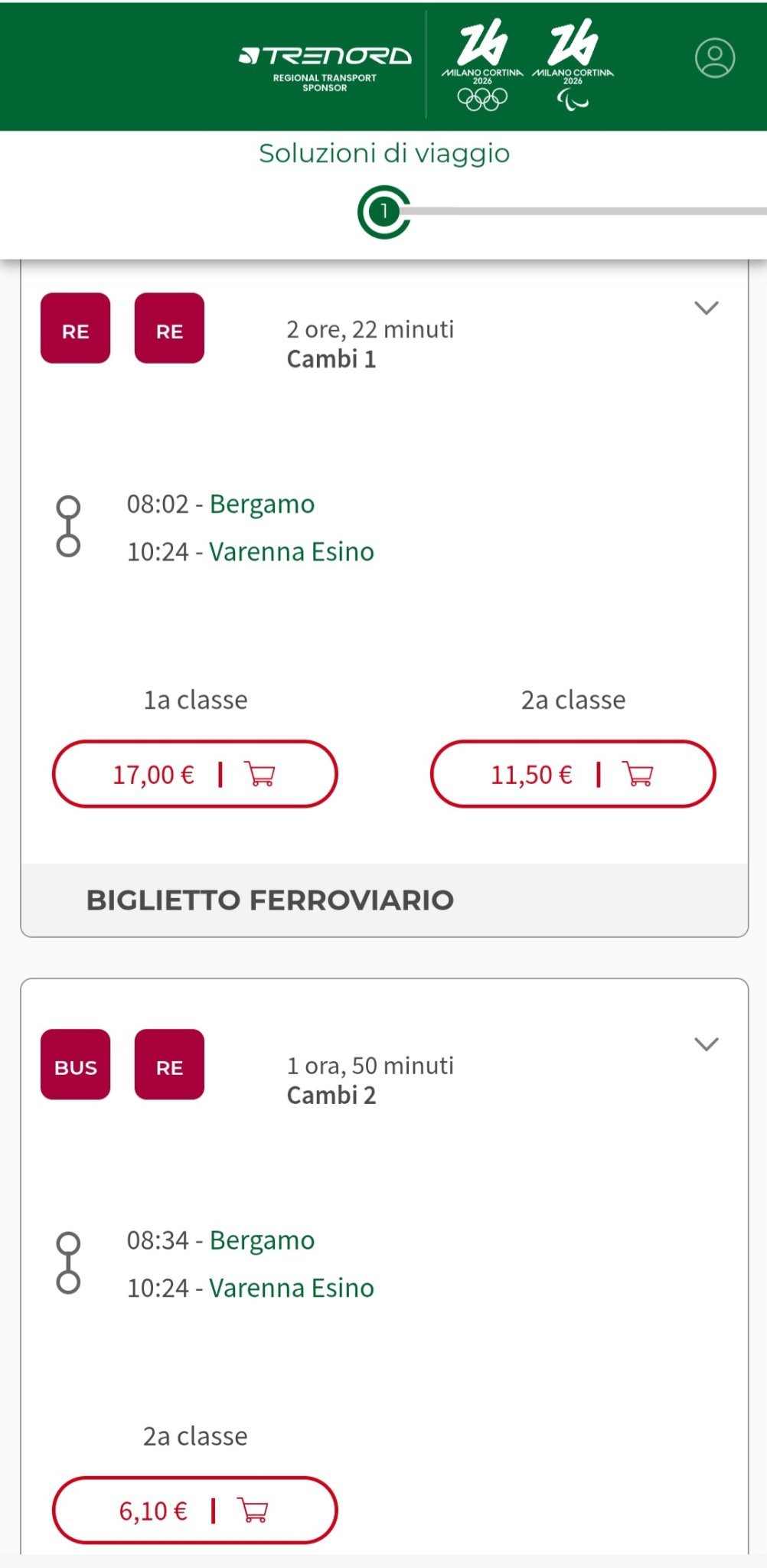Click the Milano Cortina 2026 Paralympic logo

[573, 65]
